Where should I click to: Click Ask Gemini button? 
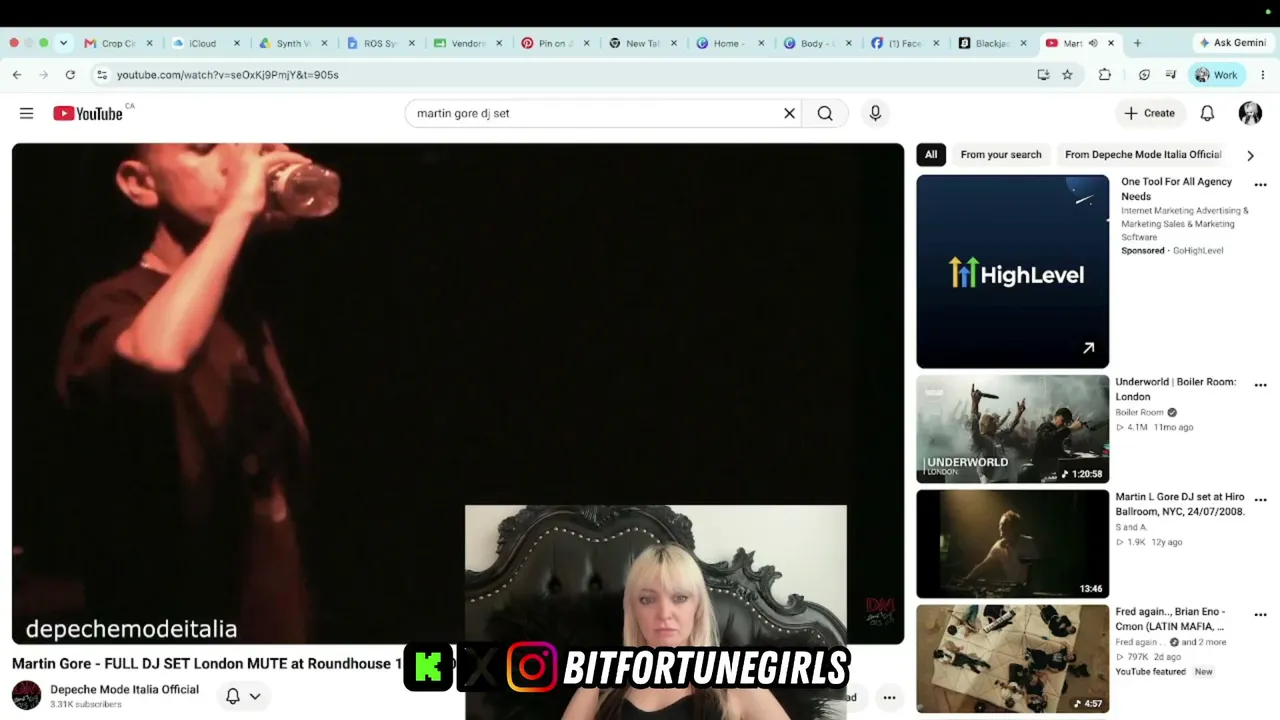click(1232, 44)
